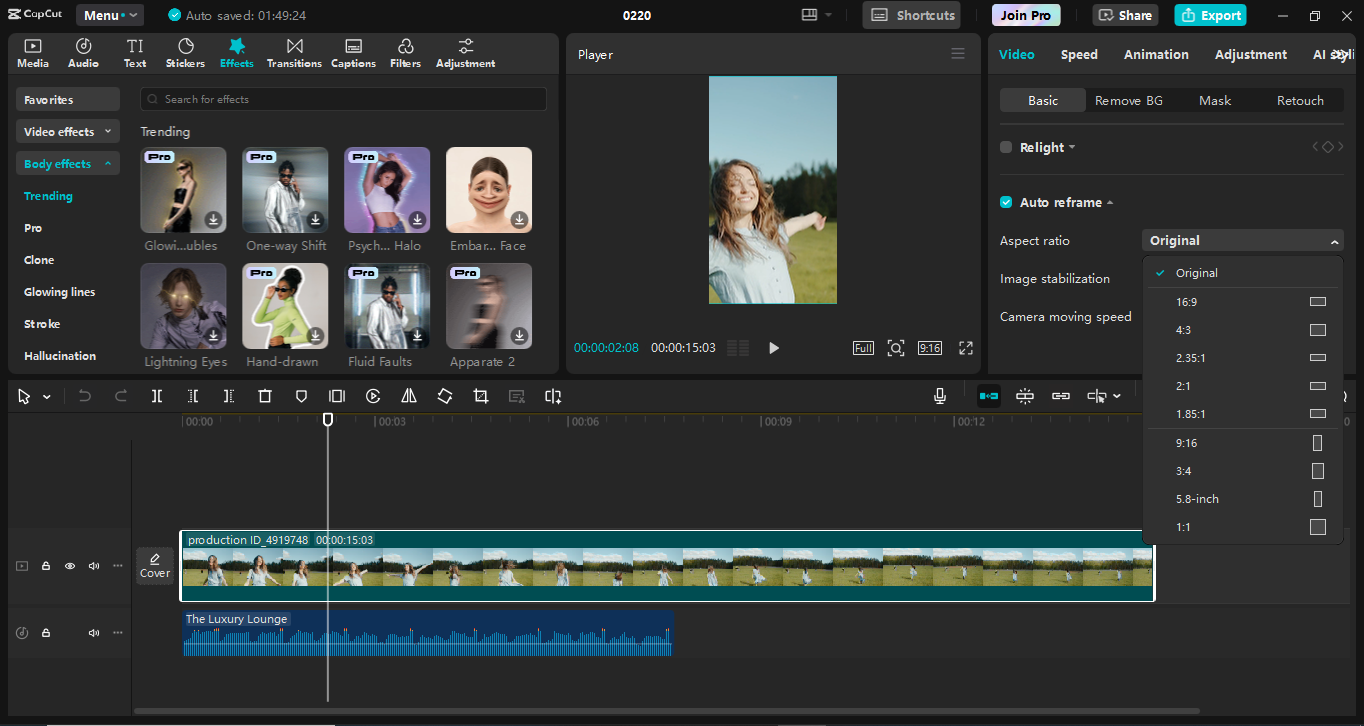This screenshot has width=1364, height=726.
Task: Open the Transitions panel
Action: (294, 53)
